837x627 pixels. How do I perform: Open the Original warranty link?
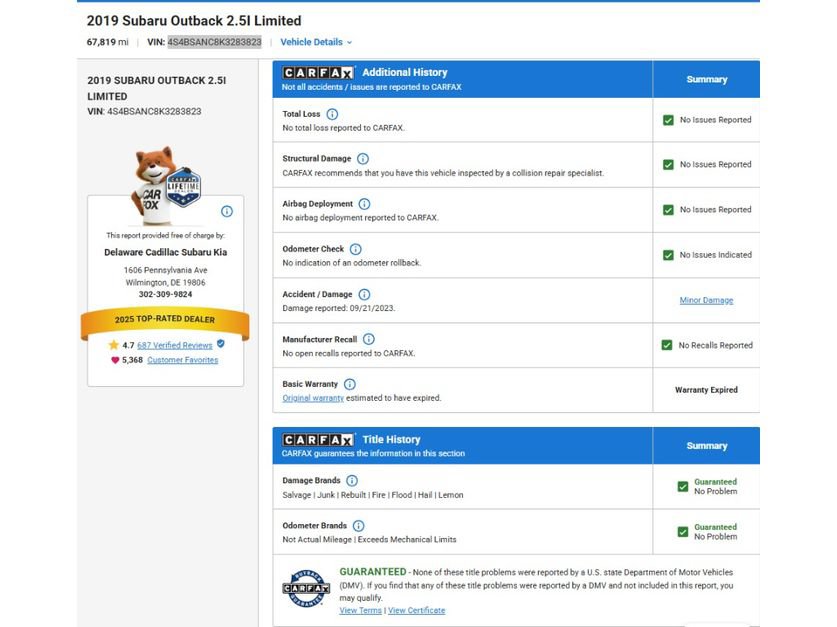tap(313, 398)
